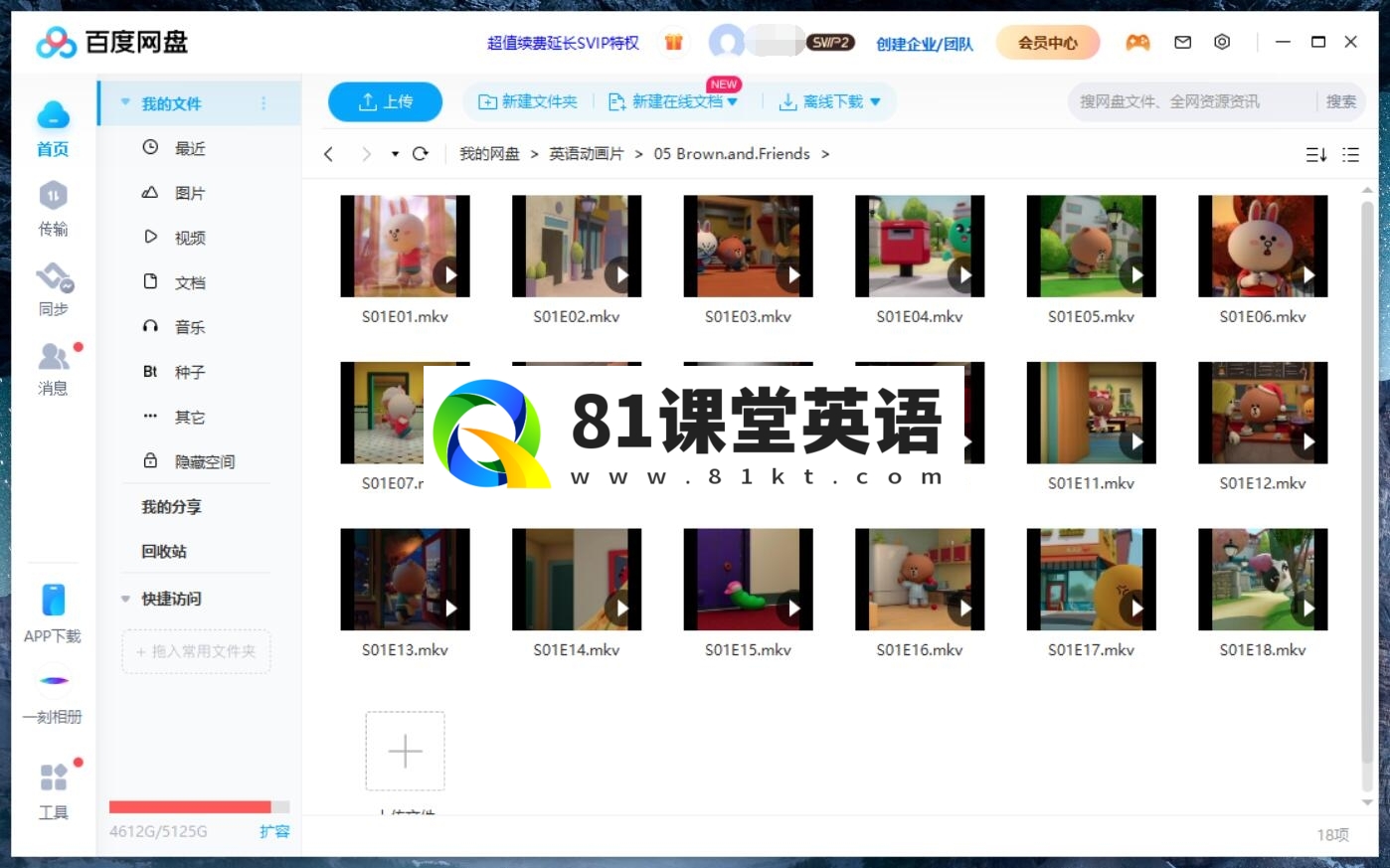Image resolution: width=1390 pixels, height=868 pixels.
Task: Focus the 搜网盘文件 search field
Action: tap(1193, 101)
